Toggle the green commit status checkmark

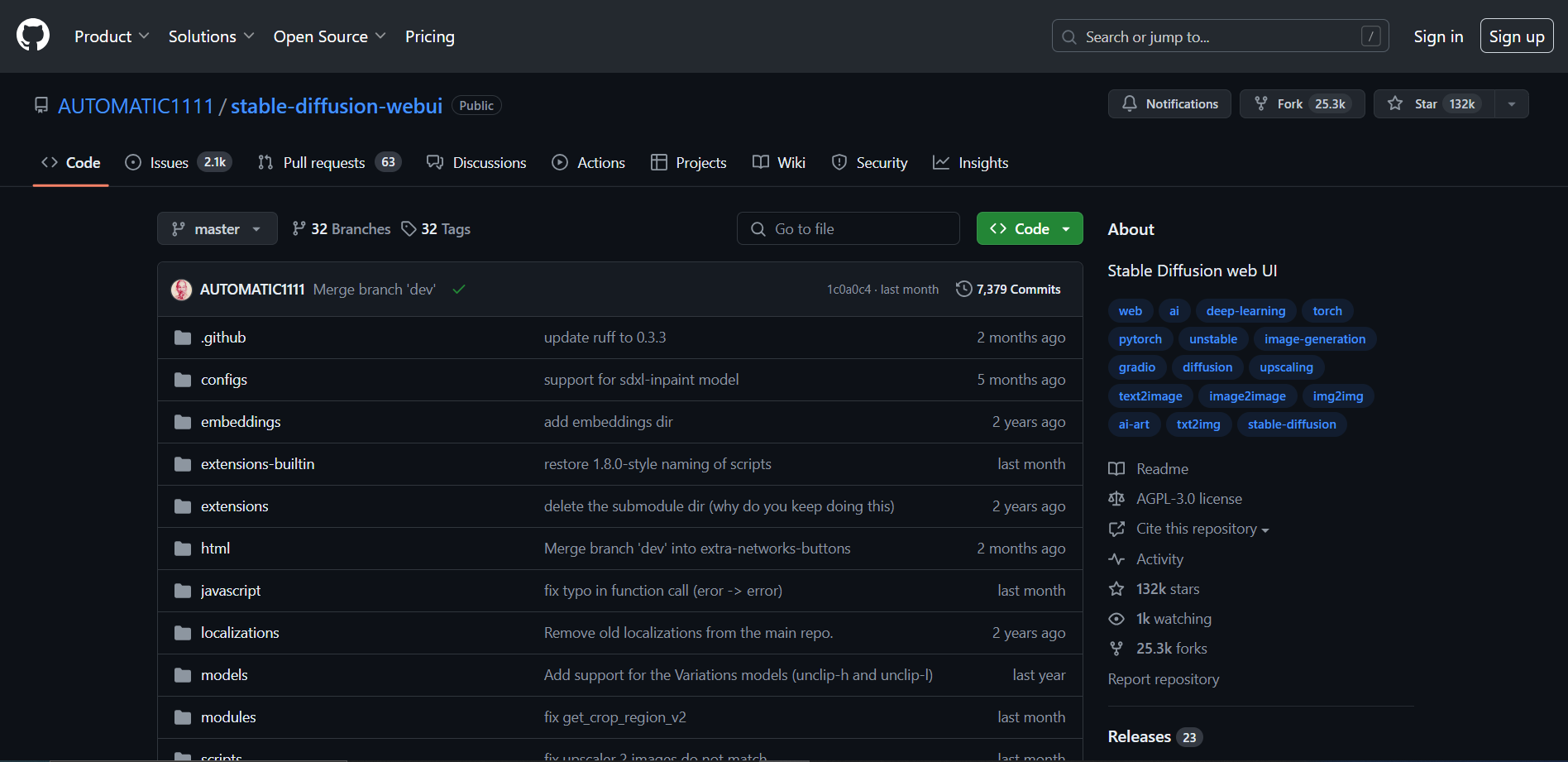click(459, 289)
